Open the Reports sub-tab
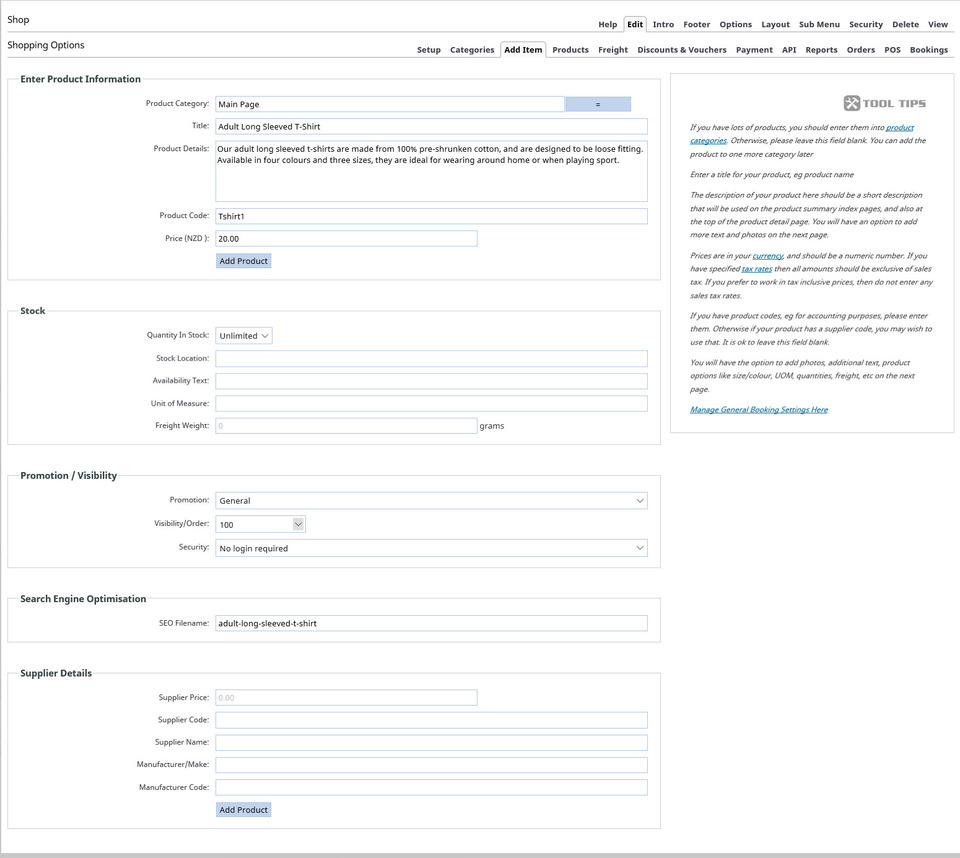This screenshot has width=960, height=858. point(821,50)
